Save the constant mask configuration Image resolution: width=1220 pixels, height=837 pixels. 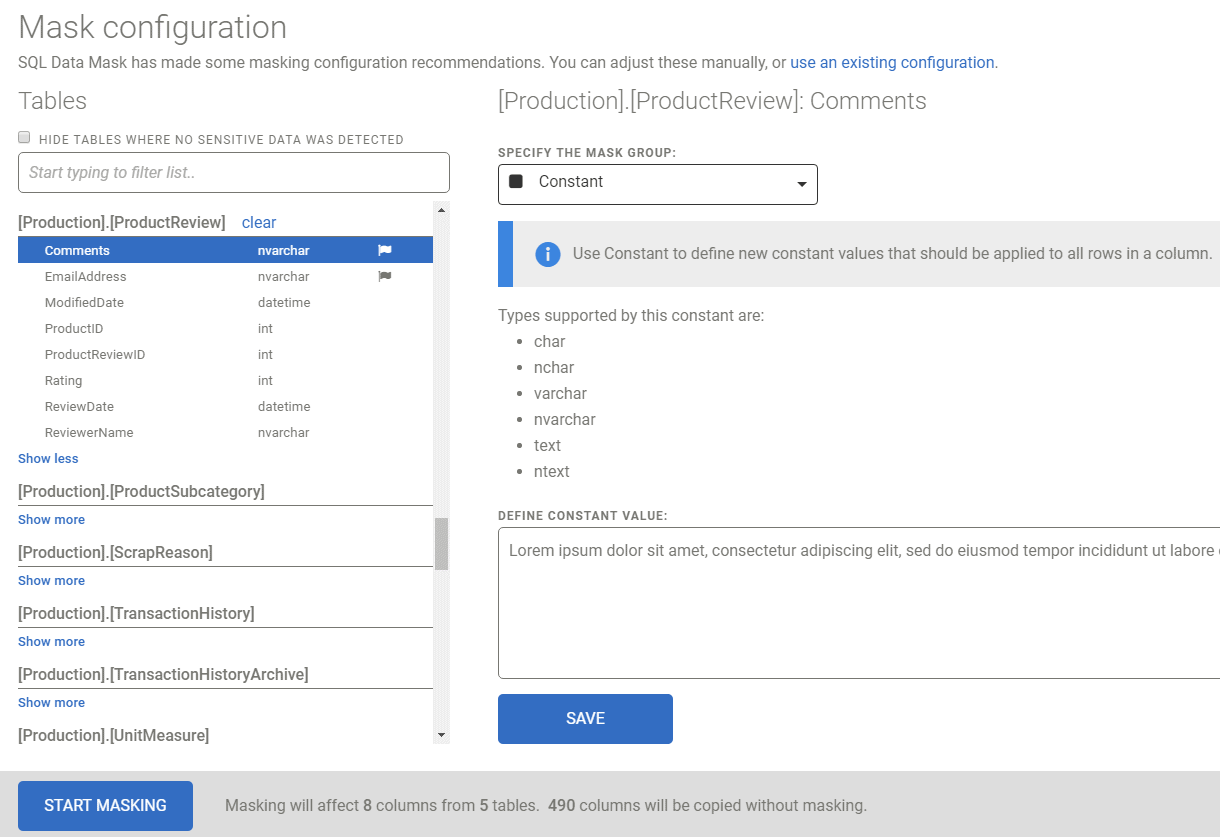[585, 718]
